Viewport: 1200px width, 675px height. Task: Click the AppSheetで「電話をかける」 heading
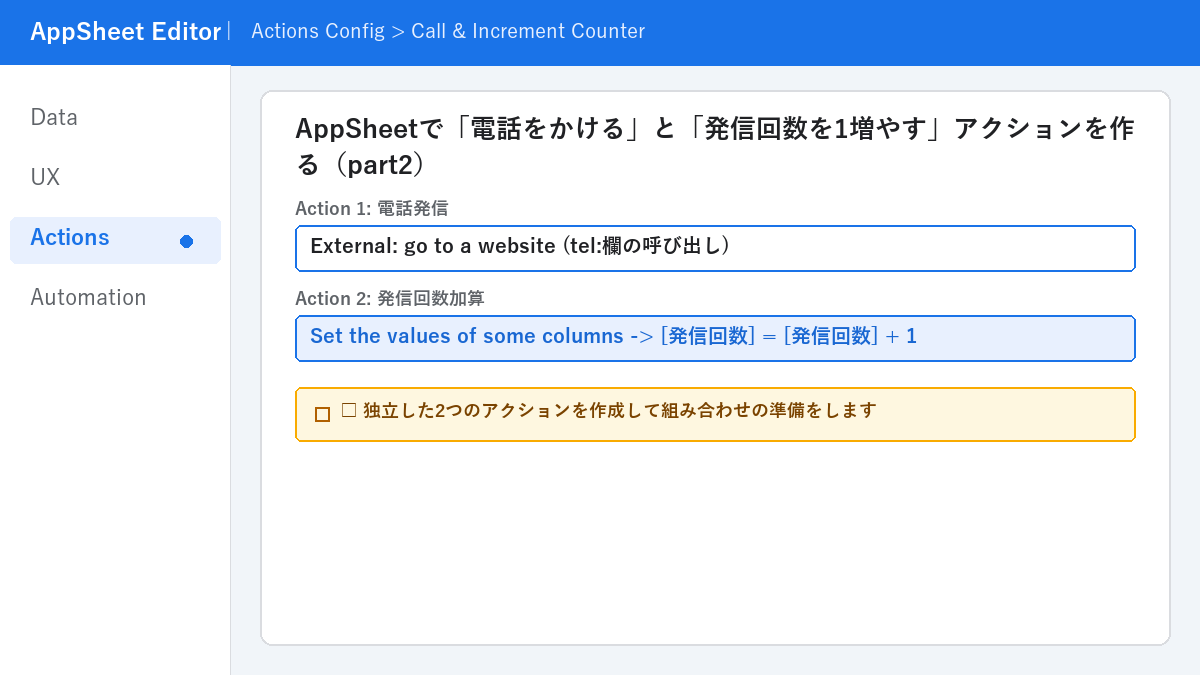[715, 146]
